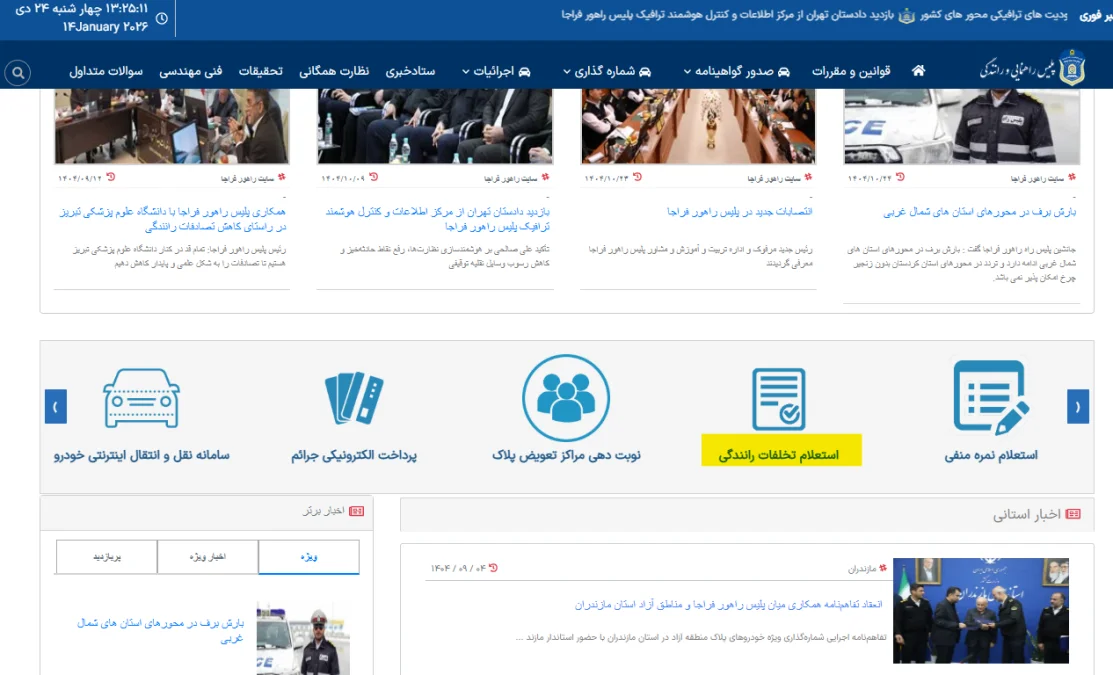Screen dimensions: 1113x675
Task: Click the negative points inquiry pencil icon
Action: coord(991,400)
